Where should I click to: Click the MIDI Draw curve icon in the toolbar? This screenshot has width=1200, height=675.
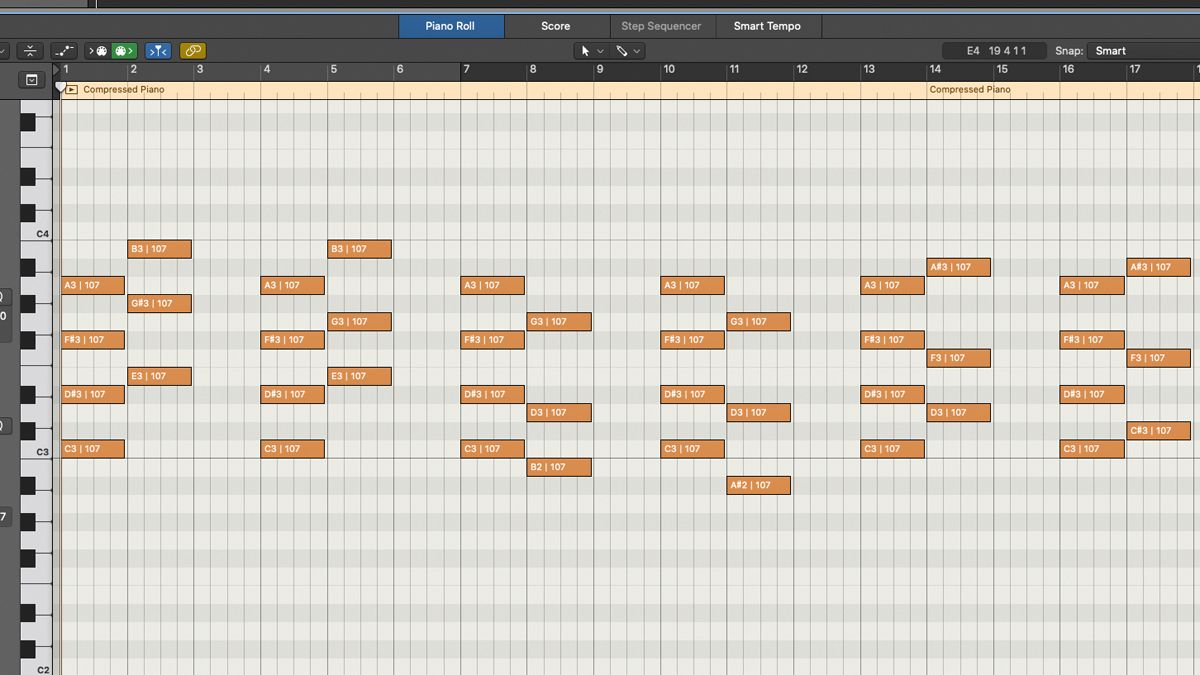point(63,50)
